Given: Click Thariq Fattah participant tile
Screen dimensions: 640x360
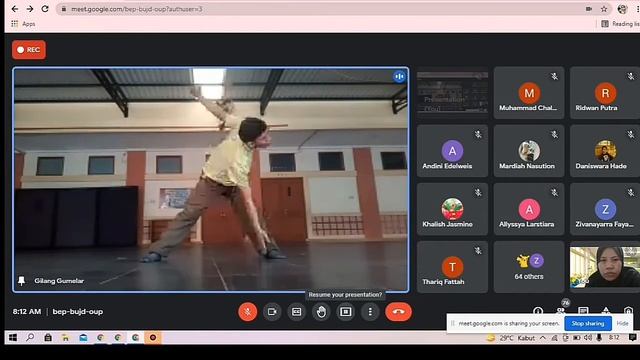Looking at the screenshot, I should tap(452, 267).
